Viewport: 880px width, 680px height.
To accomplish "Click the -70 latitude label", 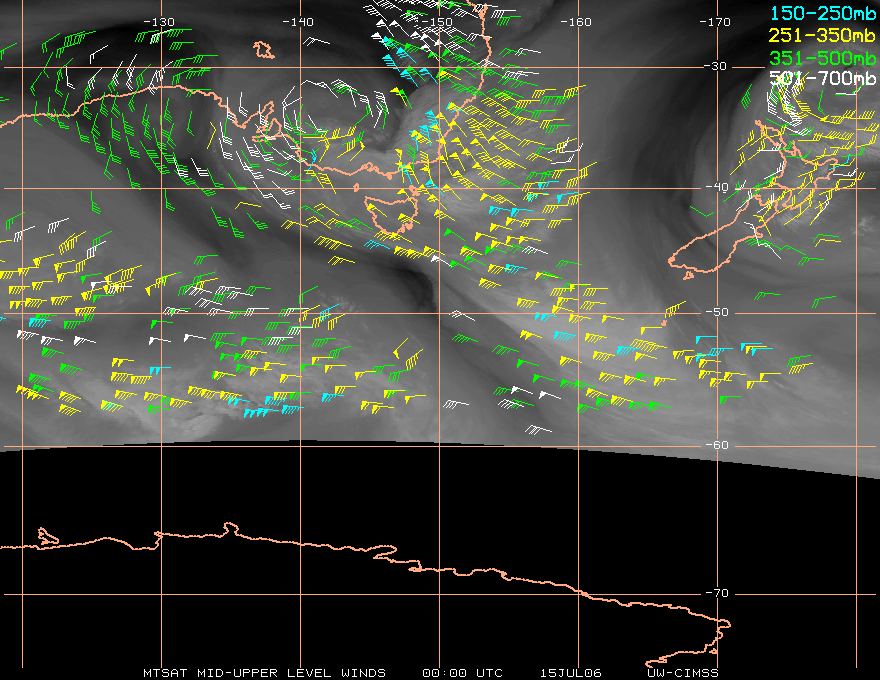I will (x=717, y=593).
